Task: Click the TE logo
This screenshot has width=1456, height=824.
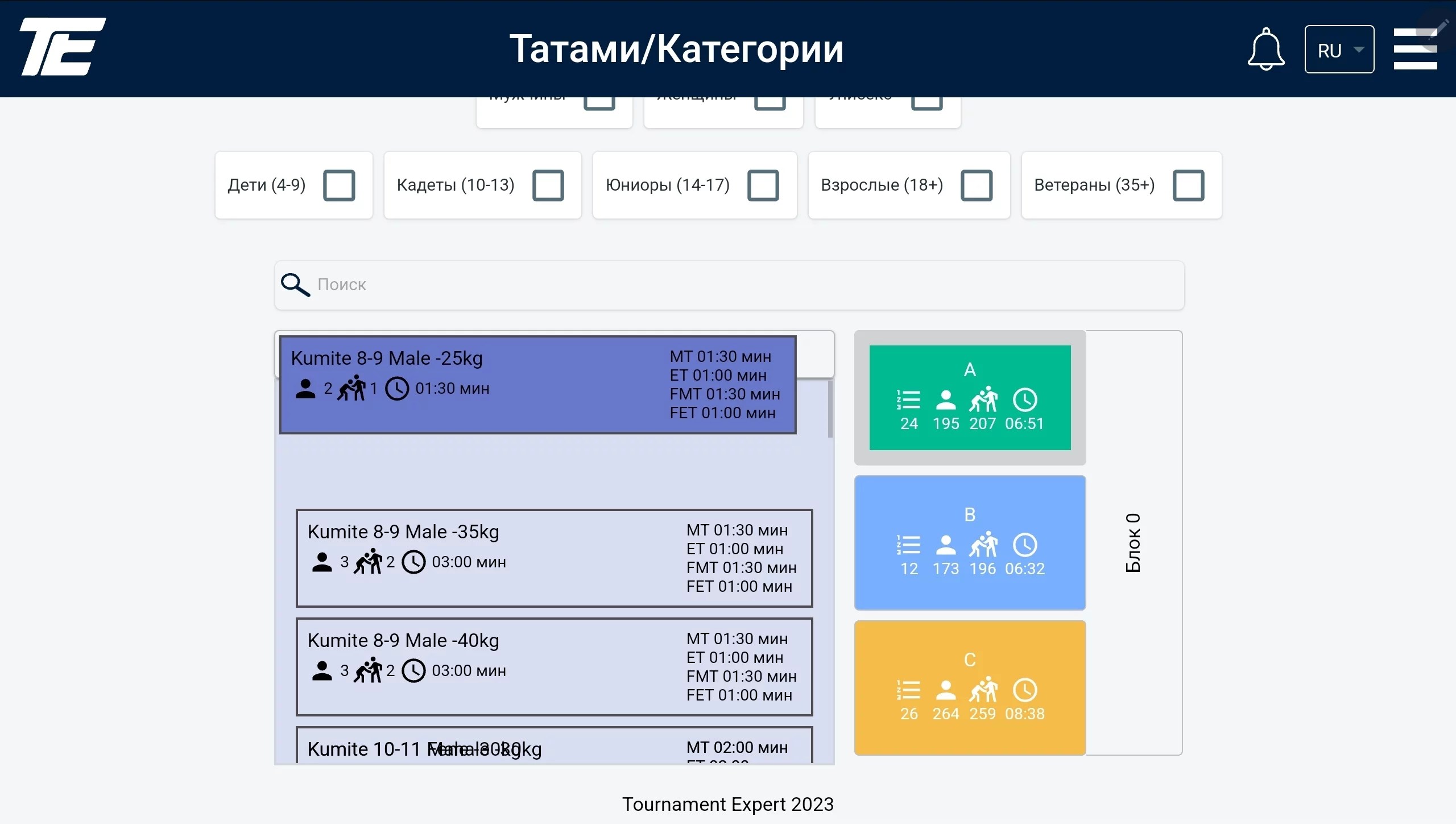Action: 63,47
